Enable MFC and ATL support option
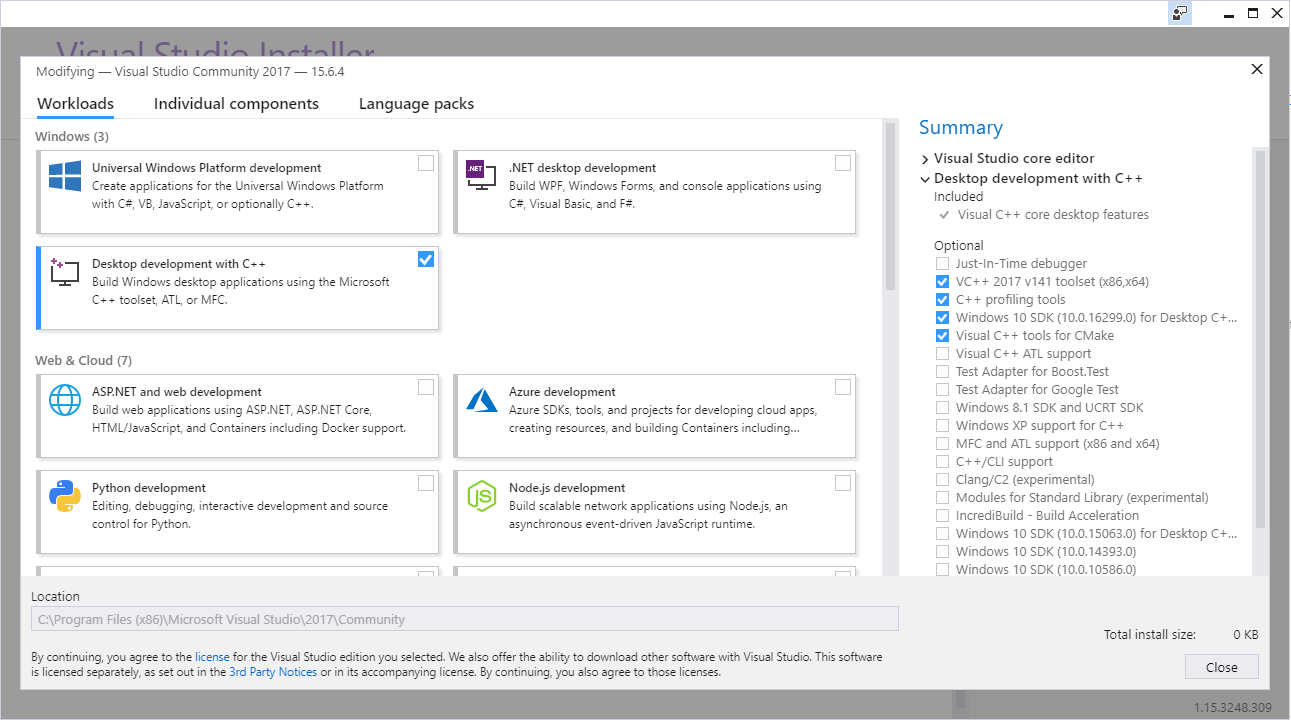 pos(942,444)
